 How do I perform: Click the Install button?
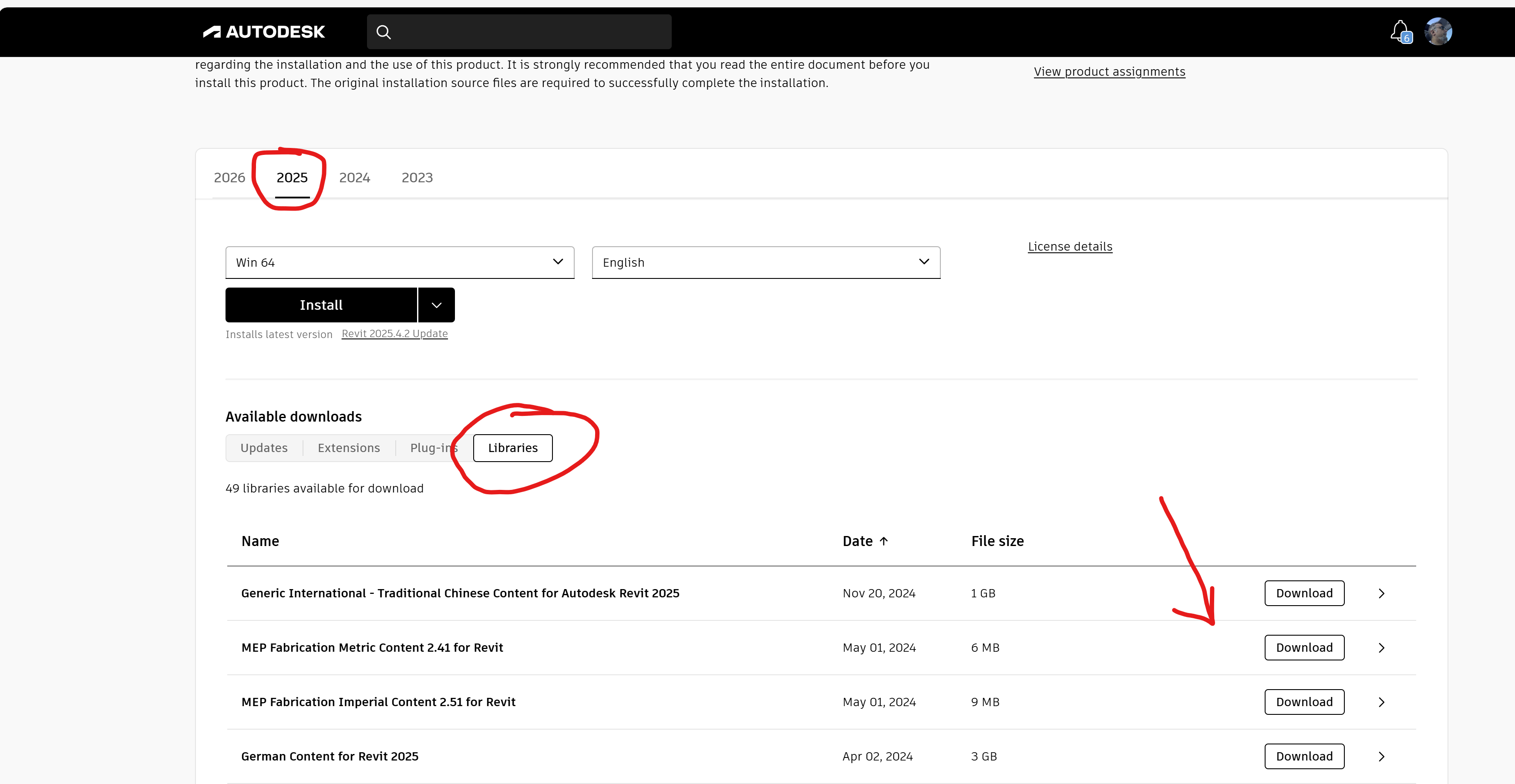(x=321, y=305)
